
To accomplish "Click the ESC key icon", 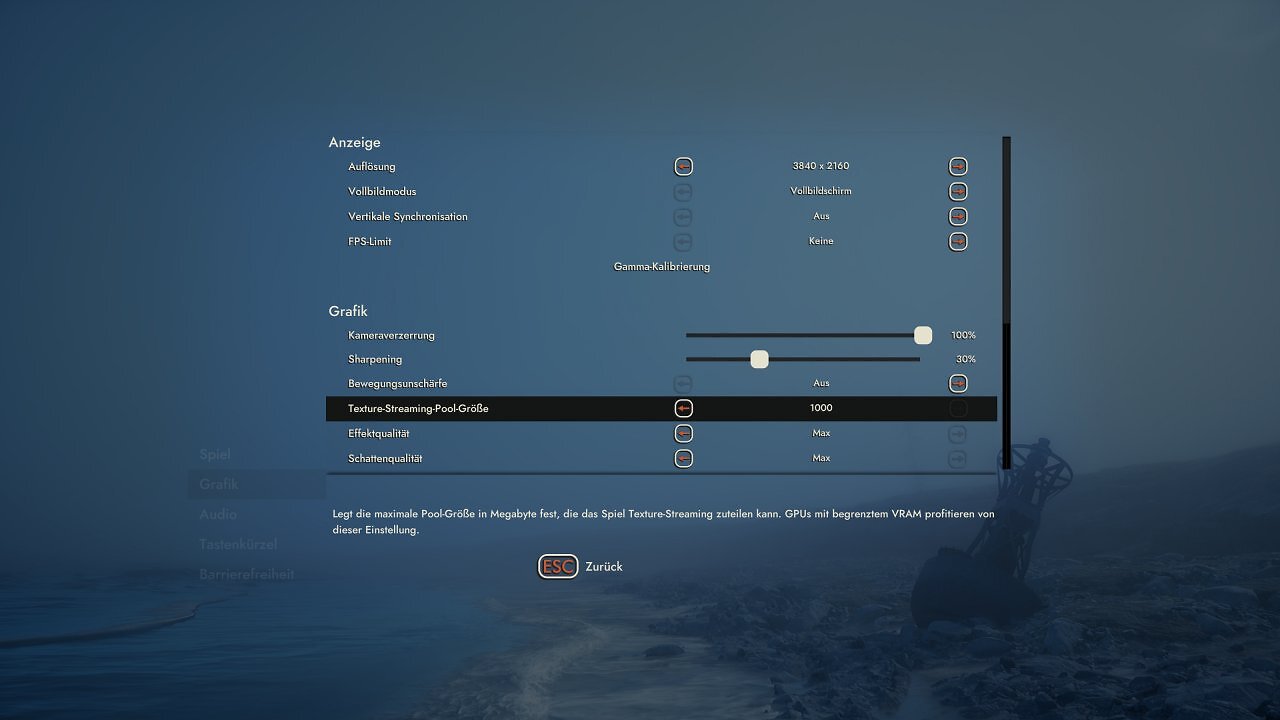I will (x=558, y=567).
